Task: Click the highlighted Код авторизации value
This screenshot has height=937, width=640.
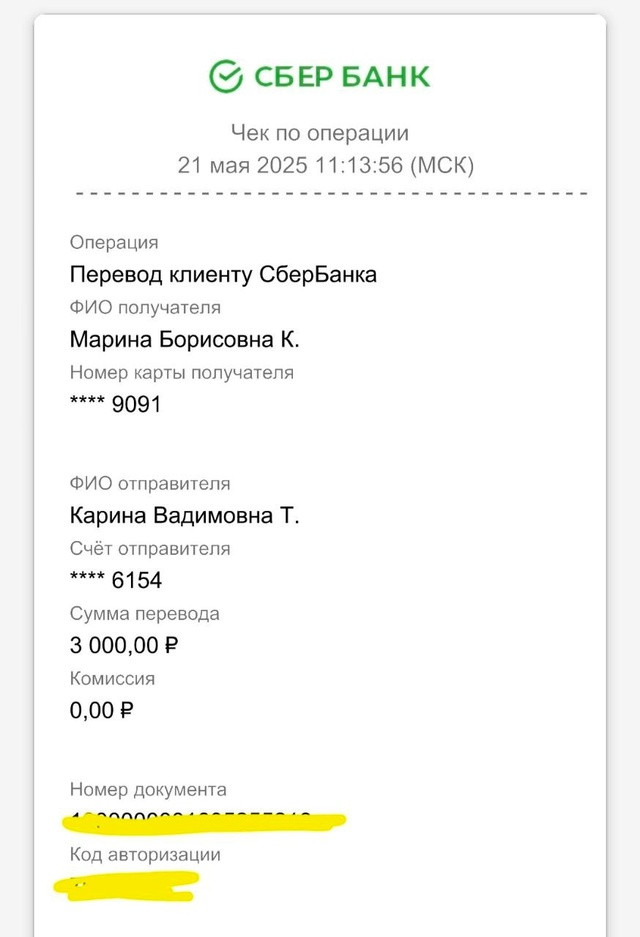Action: tap(127, 886)
